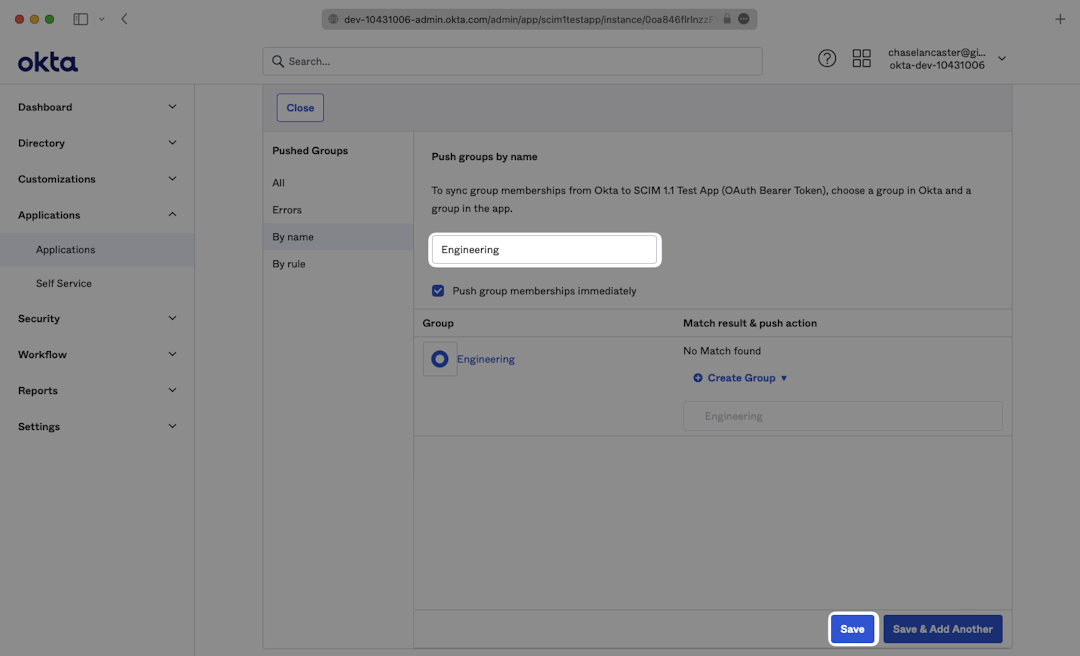Image resolution: width=1080 pixels, height=656 pixels.
Task: Collapse the Applications menu section
Action: [x=97, y=215]
